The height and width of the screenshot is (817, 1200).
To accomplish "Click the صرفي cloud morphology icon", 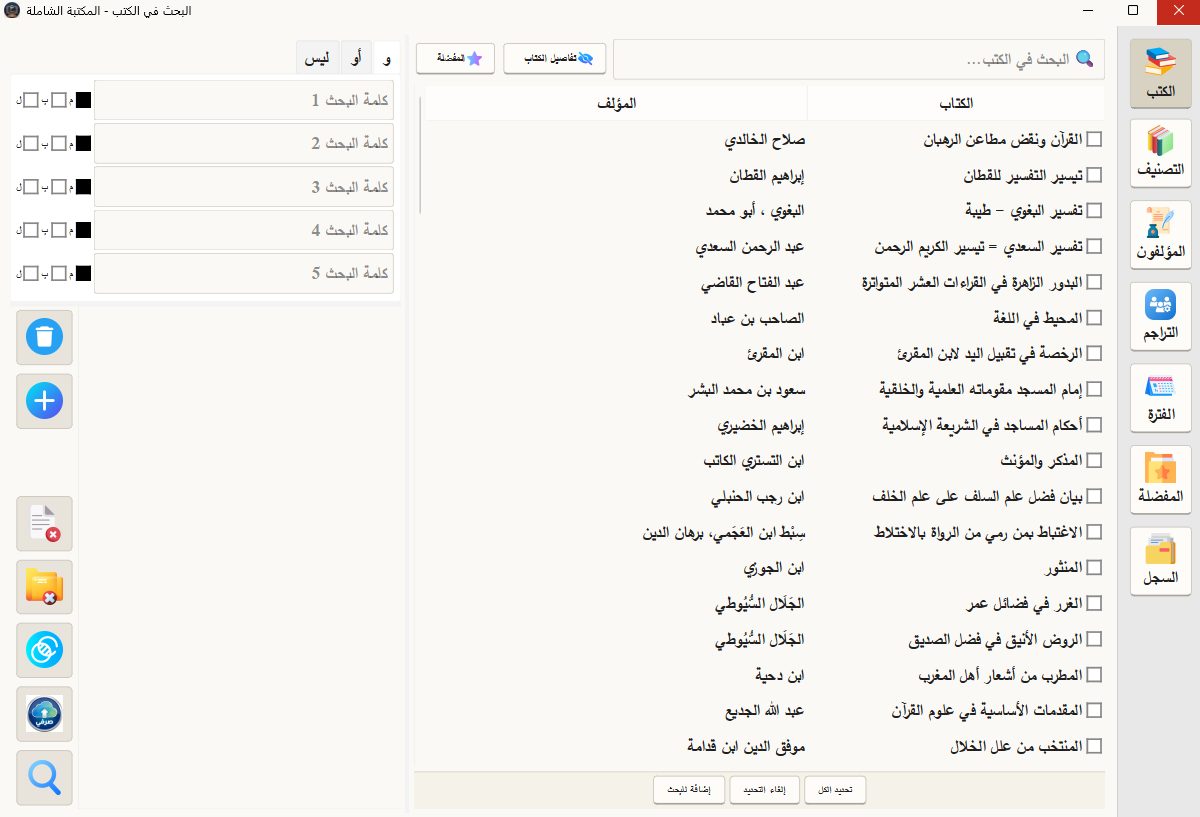I will 45,714.
